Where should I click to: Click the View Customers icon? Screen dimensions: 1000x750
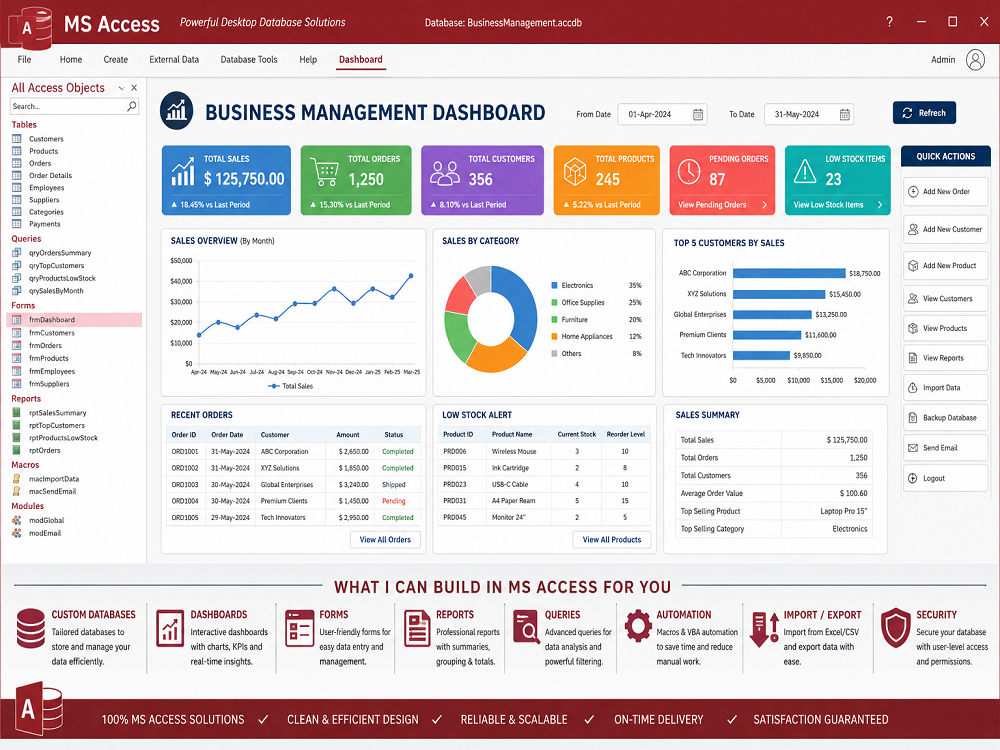pyautogui.click(x=913, y=298)
